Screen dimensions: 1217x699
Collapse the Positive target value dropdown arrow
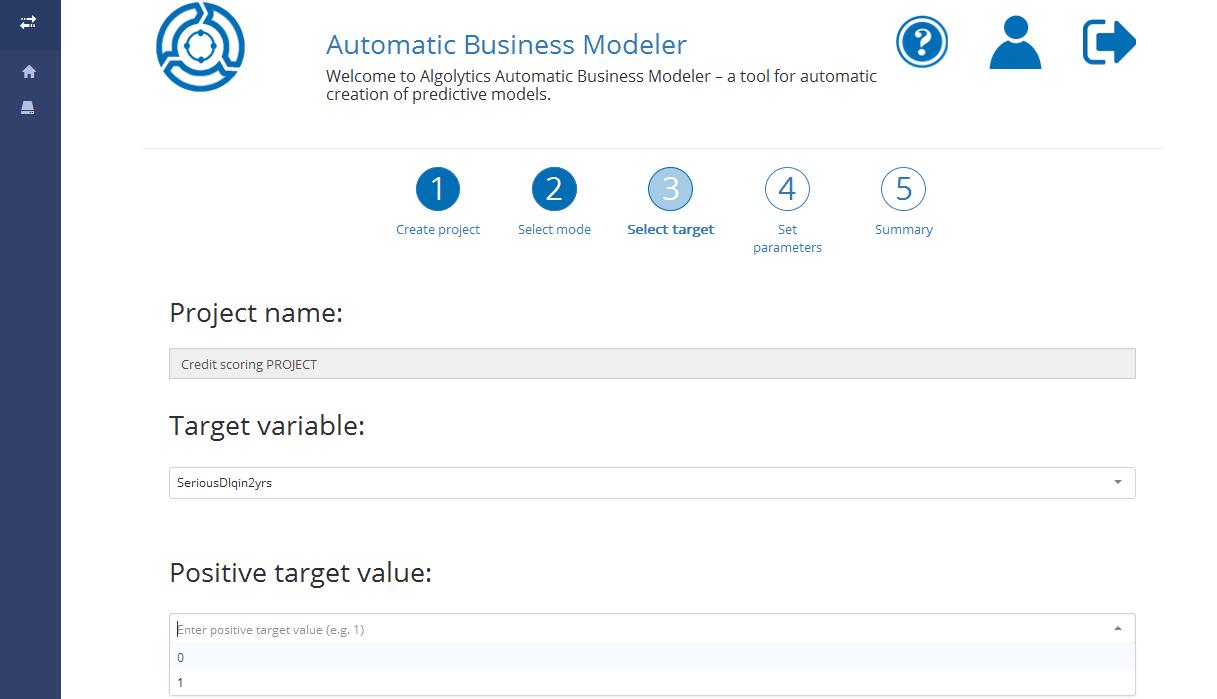(x=1117, y=629)
